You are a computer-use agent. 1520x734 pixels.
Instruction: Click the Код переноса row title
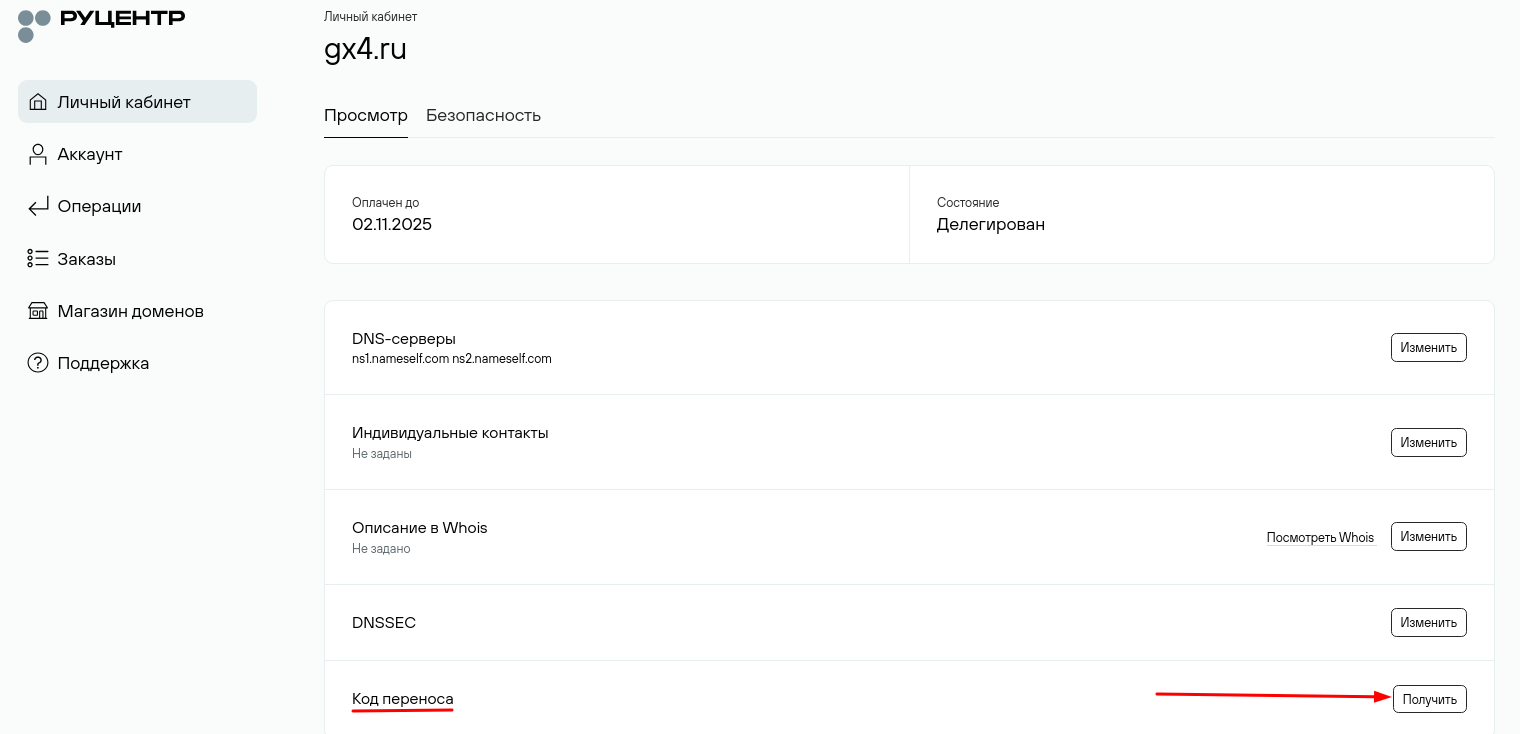click(x=403, y=698)
